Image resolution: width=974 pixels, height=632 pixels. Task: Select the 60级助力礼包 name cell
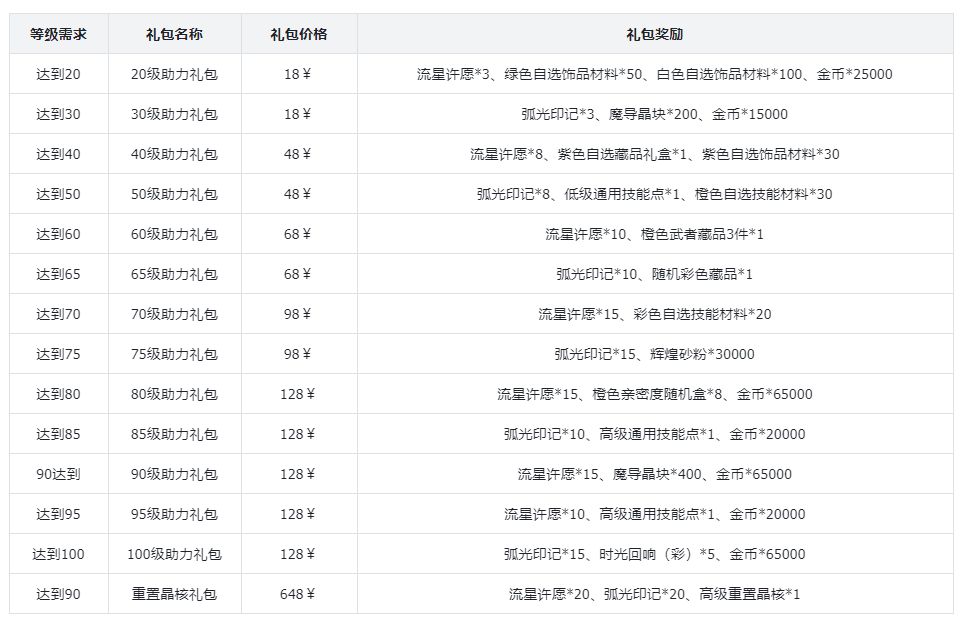[175, 234]
